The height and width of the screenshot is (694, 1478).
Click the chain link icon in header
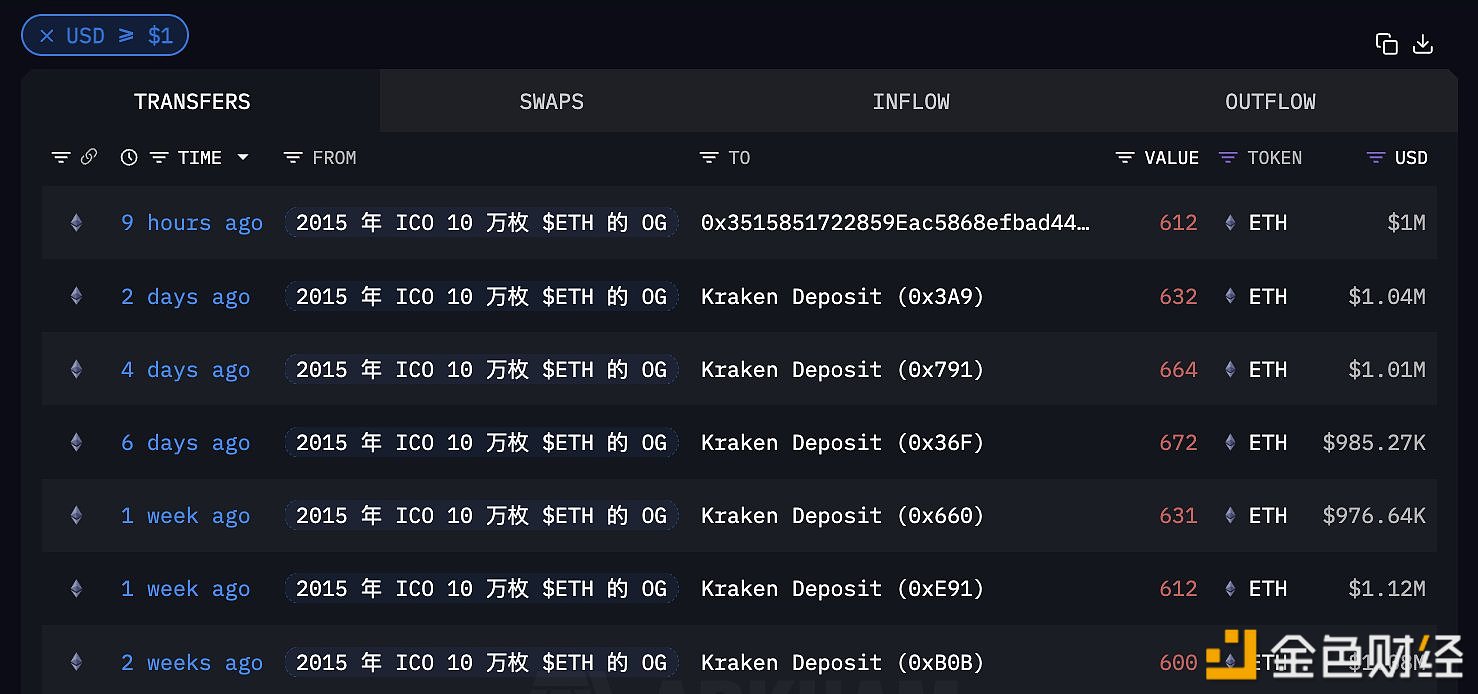(89, 157)
